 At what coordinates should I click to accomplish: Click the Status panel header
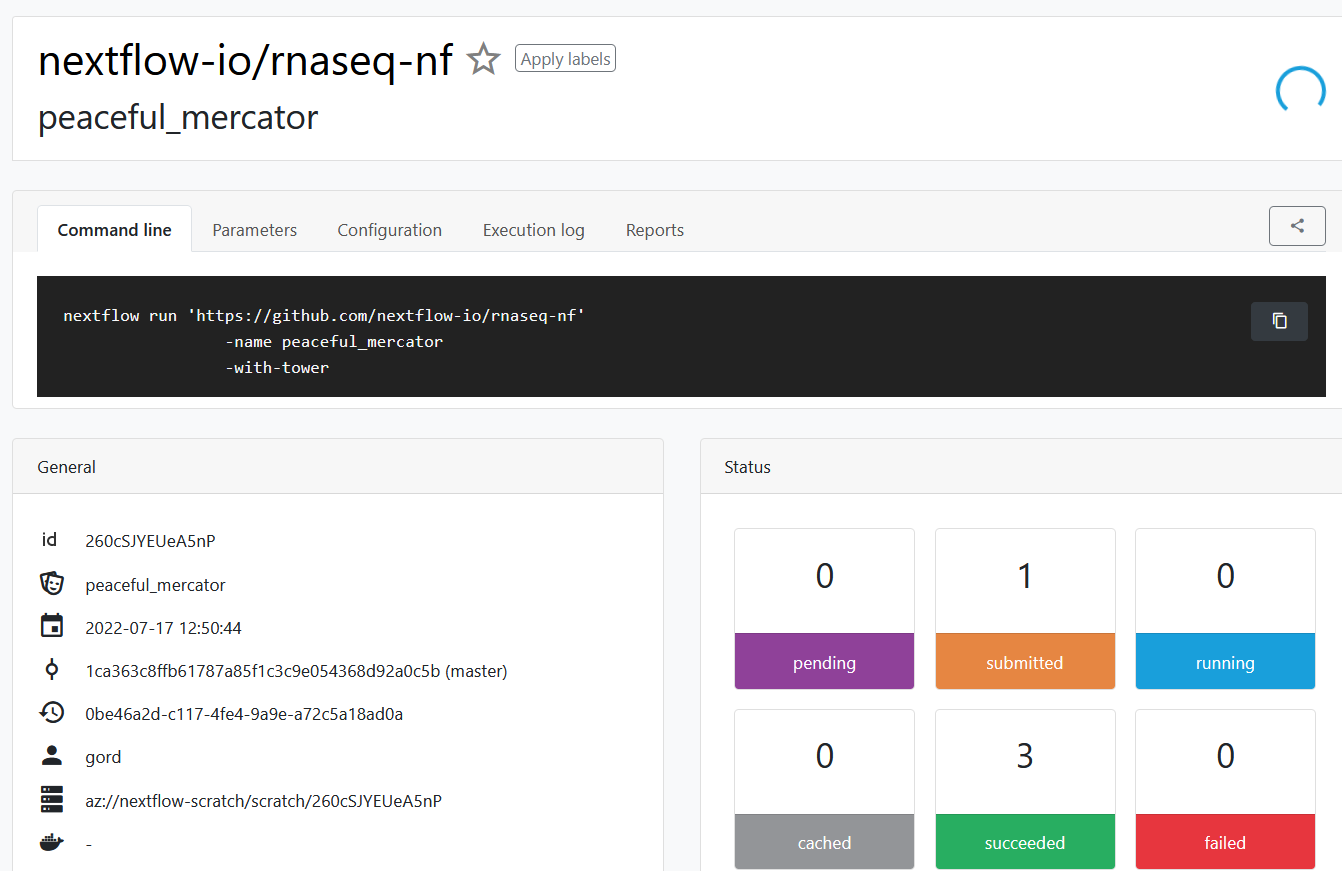(x=1021, y=467)
